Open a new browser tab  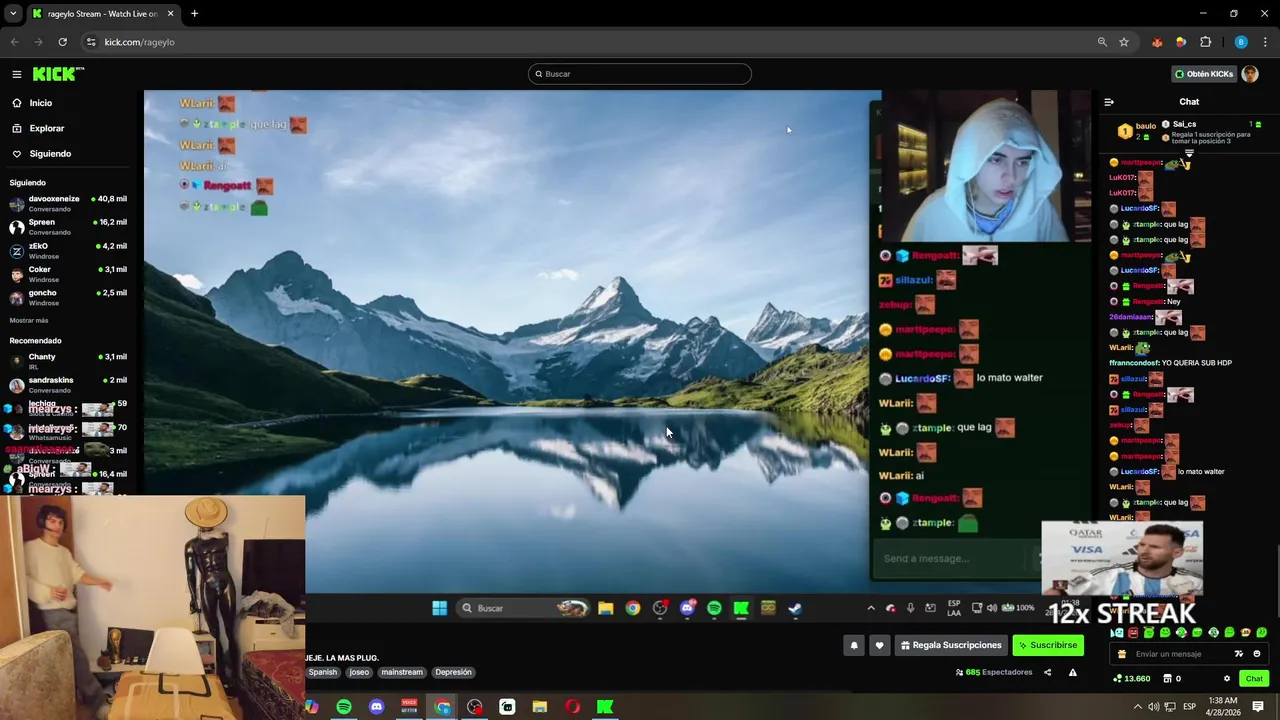tap(194, 14)
